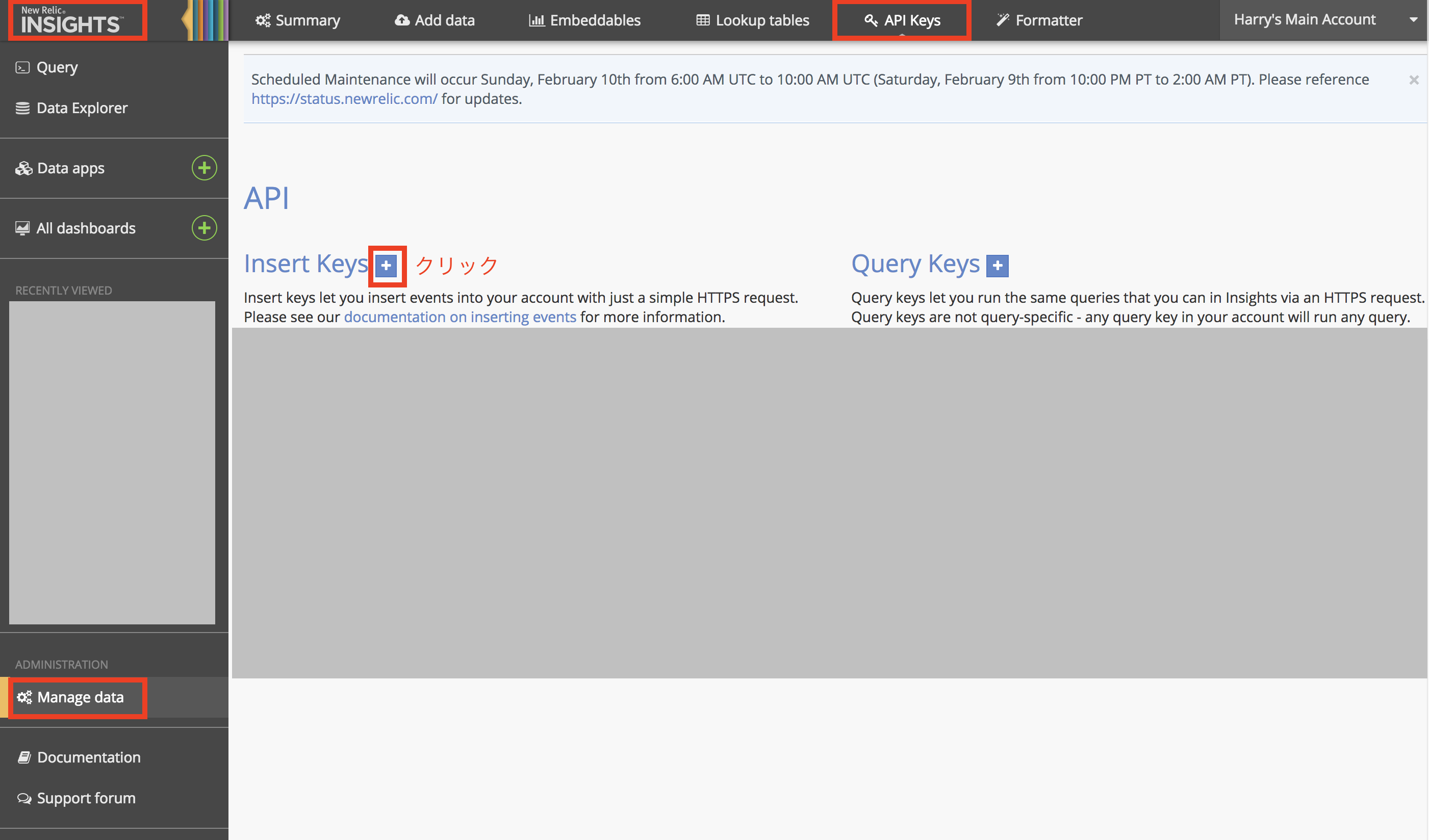The width and height of the screenshot is (1429, 840).
Task: Open the Support forum link
Action: (86, 798)
